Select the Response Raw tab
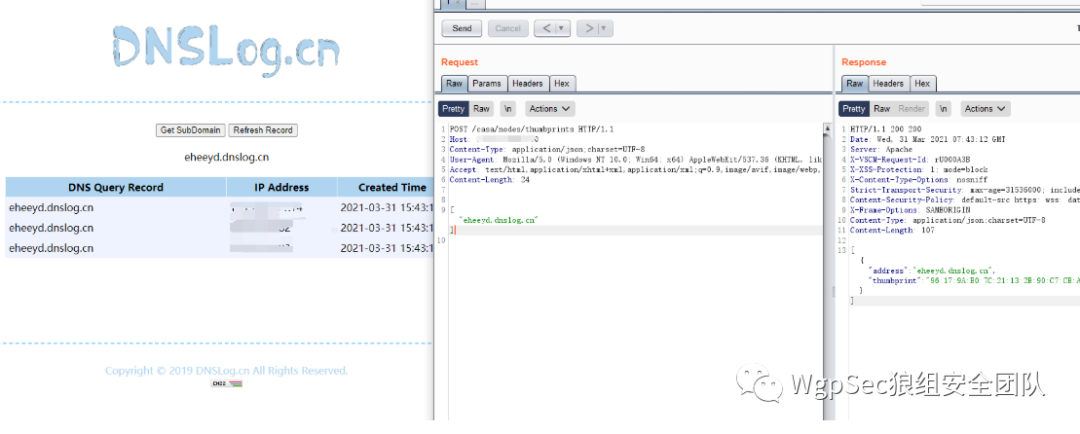The height and width of the screenshot is (434, 1080). pos(854,83)
